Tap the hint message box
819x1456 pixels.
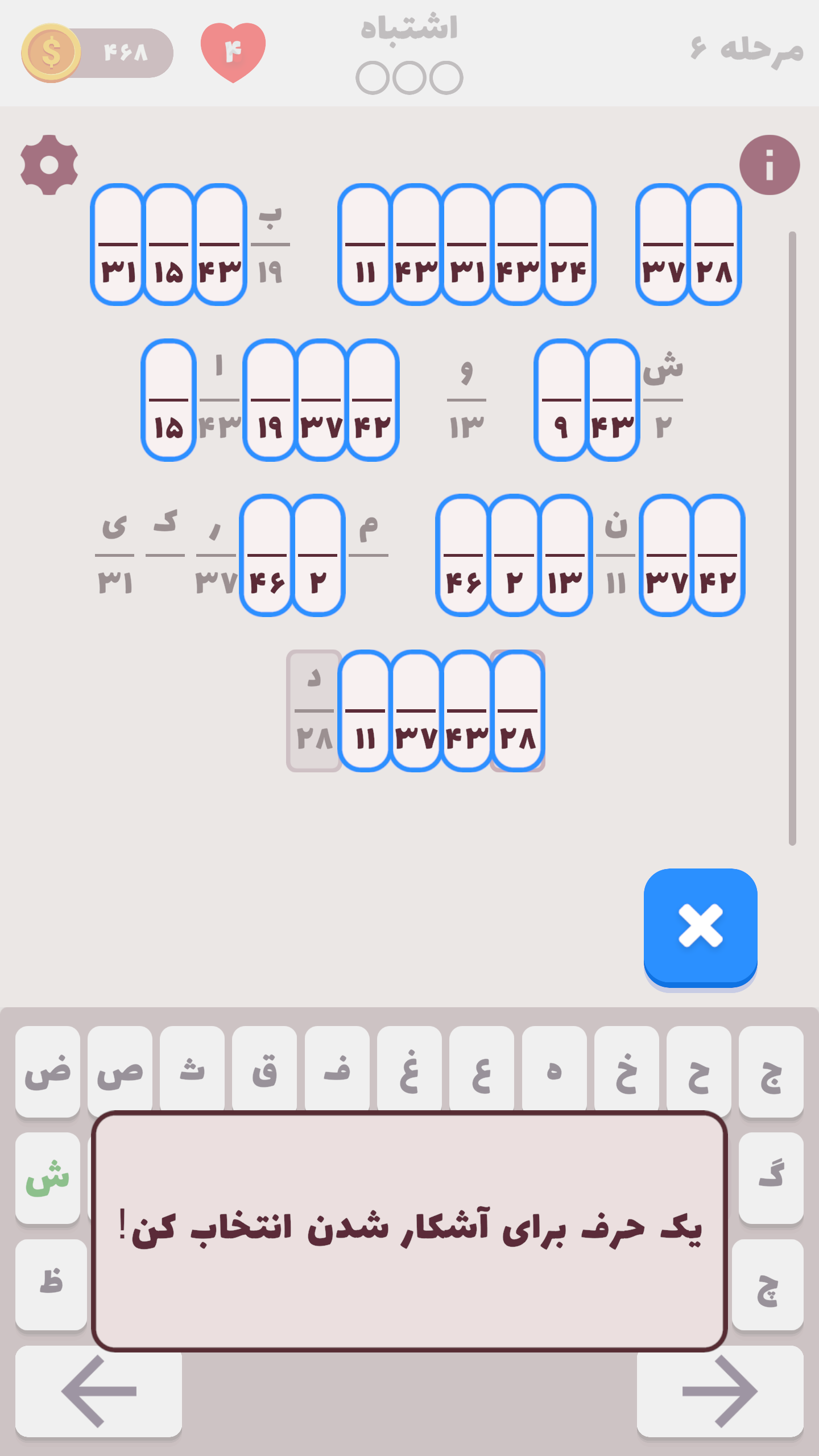[409, 1231]
